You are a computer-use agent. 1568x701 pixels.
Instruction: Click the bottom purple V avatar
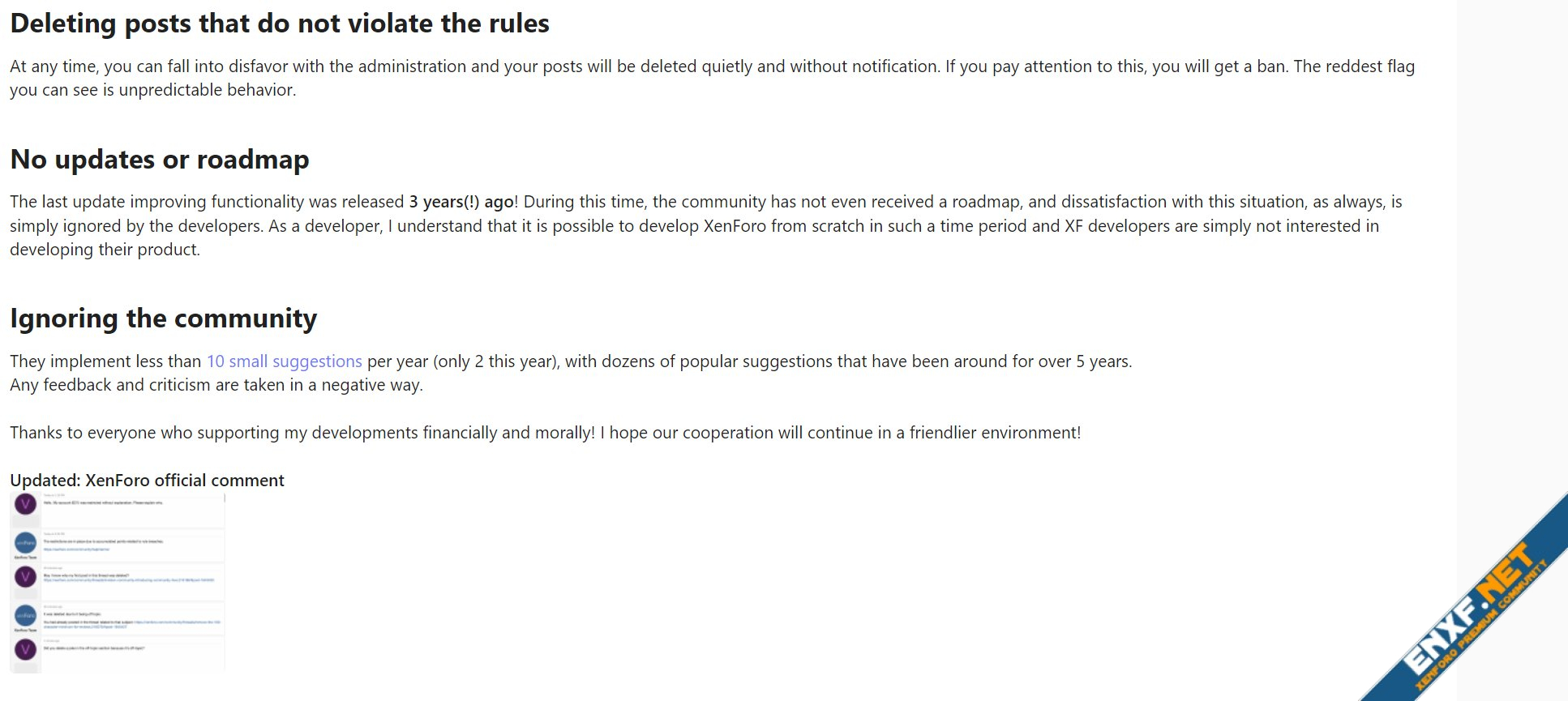(x=25, y=649)
